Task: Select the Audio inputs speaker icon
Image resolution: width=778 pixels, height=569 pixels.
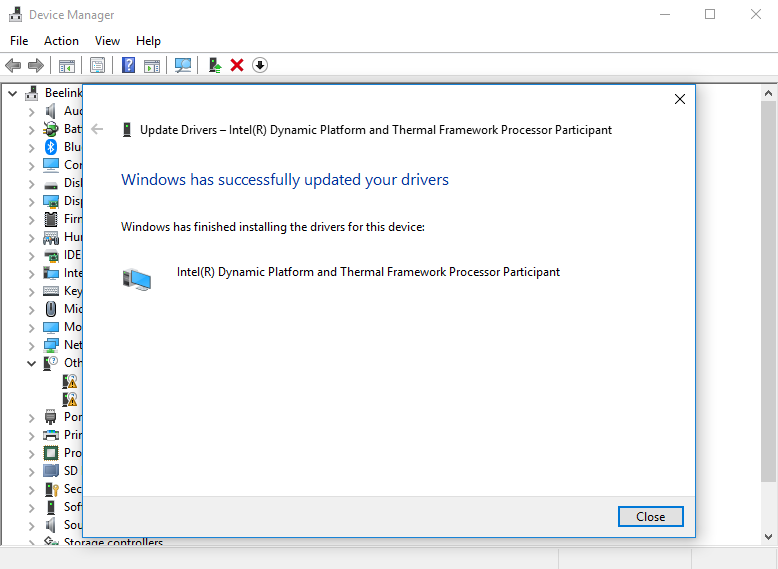Action: (x=51, y=111)
